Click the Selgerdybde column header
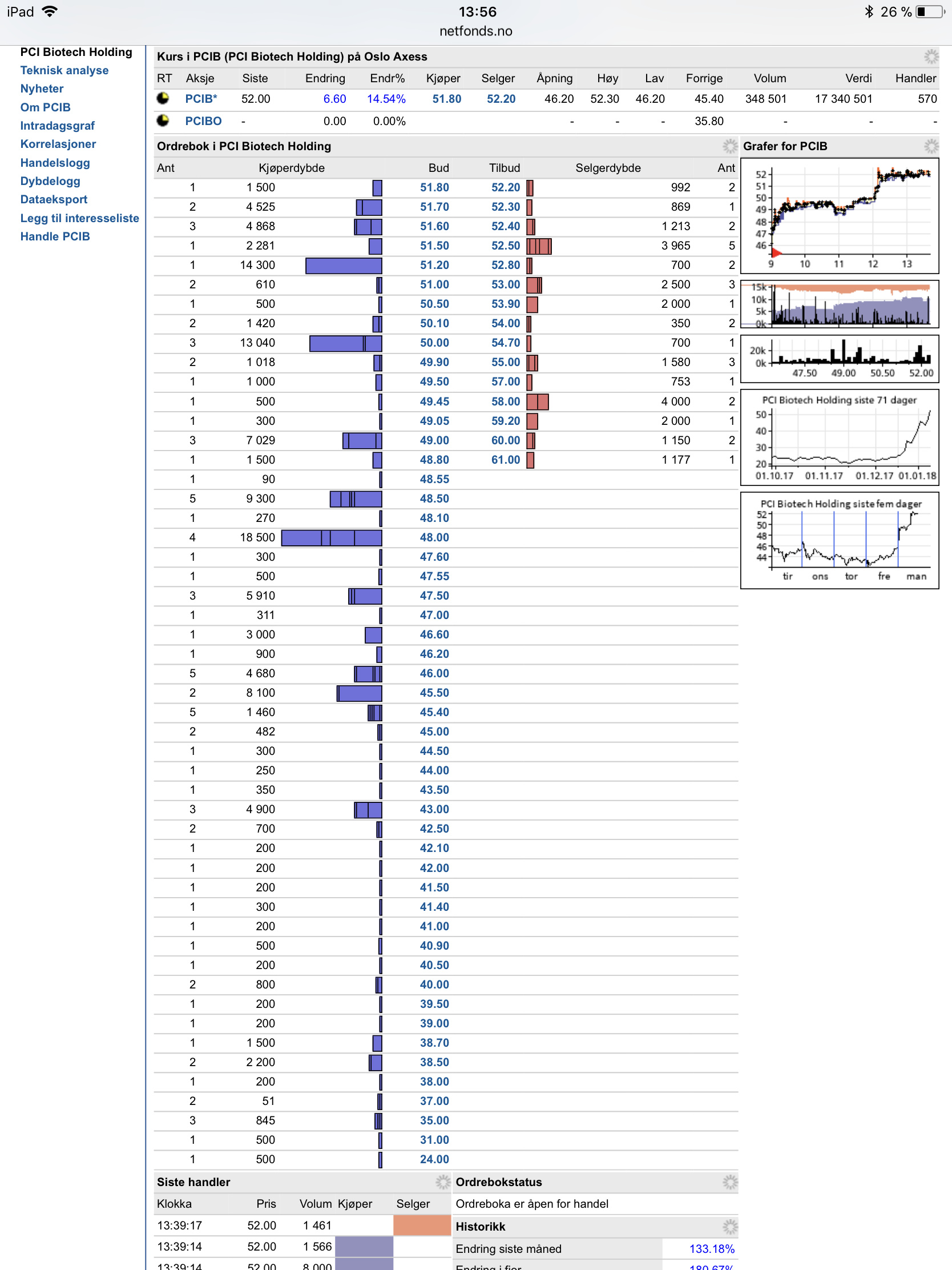The image size is (952, 1270). [x=608, y=168]
